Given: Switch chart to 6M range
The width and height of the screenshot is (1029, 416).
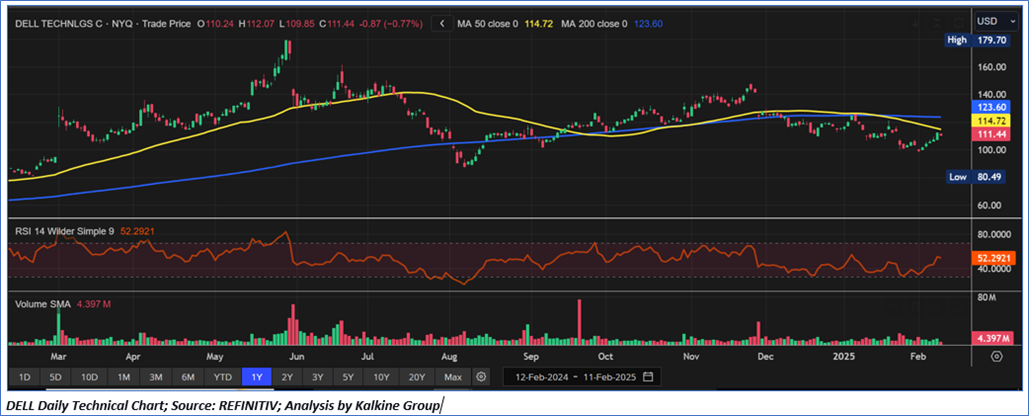Looking at the screenshot, I should (188, 377).
